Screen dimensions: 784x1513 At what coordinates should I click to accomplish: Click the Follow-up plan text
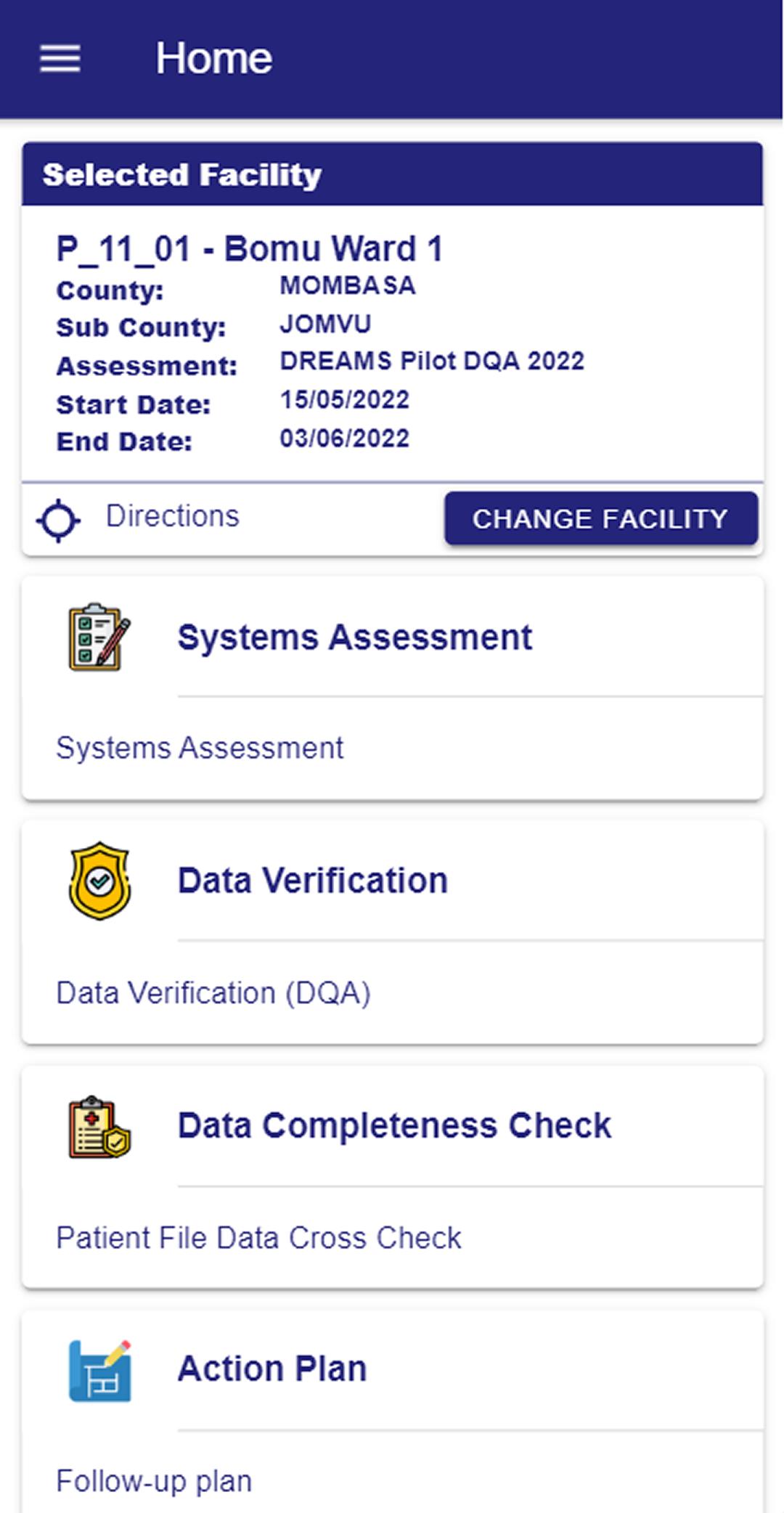[154, 1482]
